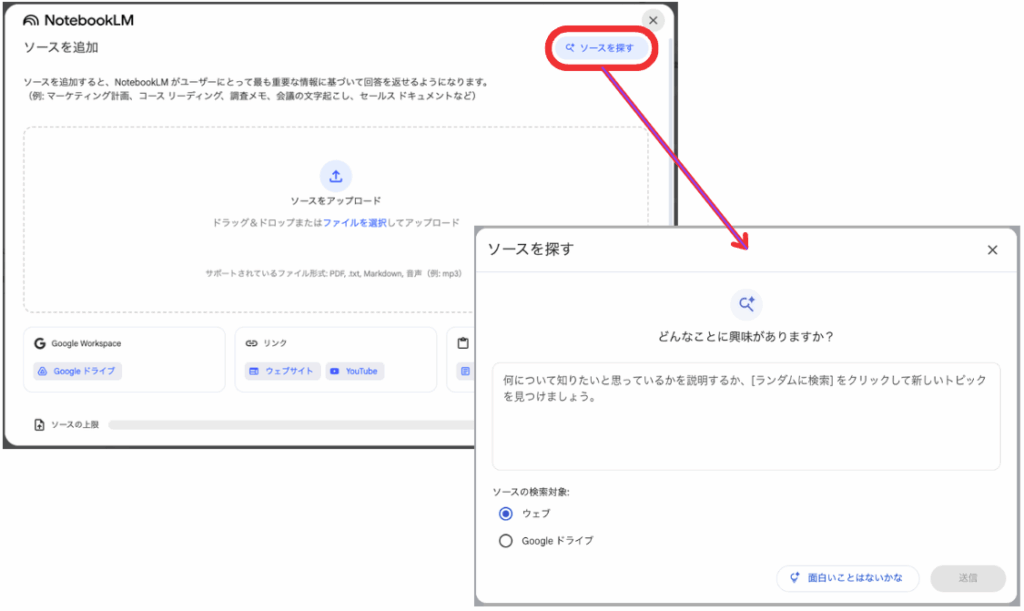This screenshot has height=611, width=1024.
Task: Click the sparkle search icon in the dialog
Action: tap(746, 304)
